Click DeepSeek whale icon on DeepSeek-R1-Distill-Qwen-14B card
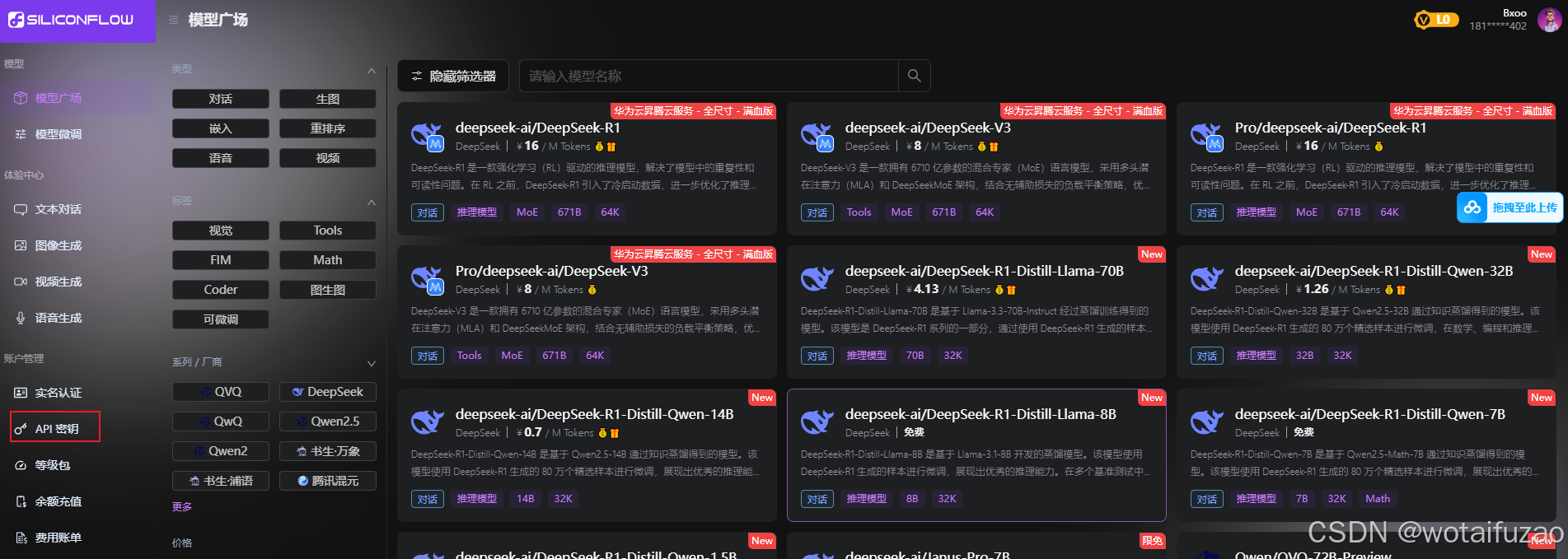The image size is (1568, 559). (428, 422)
